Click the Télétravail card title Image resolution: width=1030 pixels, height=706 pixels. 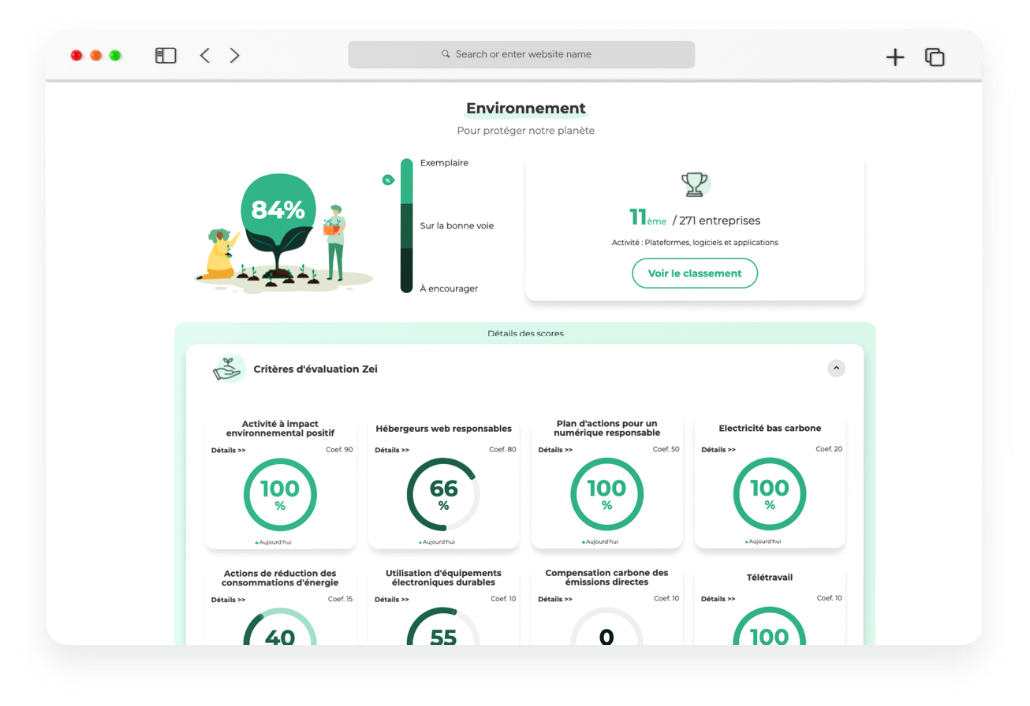769,578
